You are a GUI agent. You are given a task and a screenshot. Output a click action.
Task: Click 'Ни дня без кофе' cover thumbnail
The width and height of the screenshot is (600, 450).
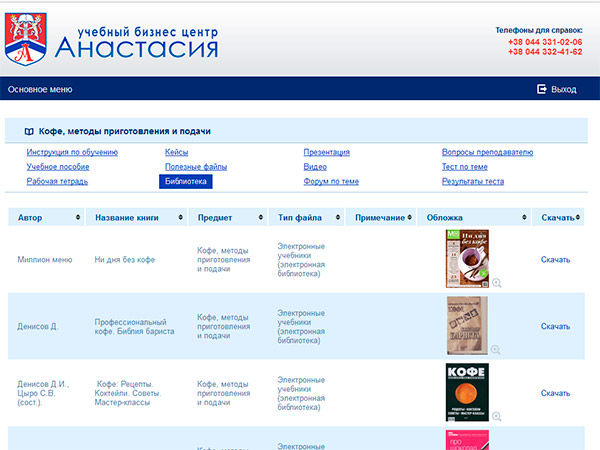tap(466, 258)
